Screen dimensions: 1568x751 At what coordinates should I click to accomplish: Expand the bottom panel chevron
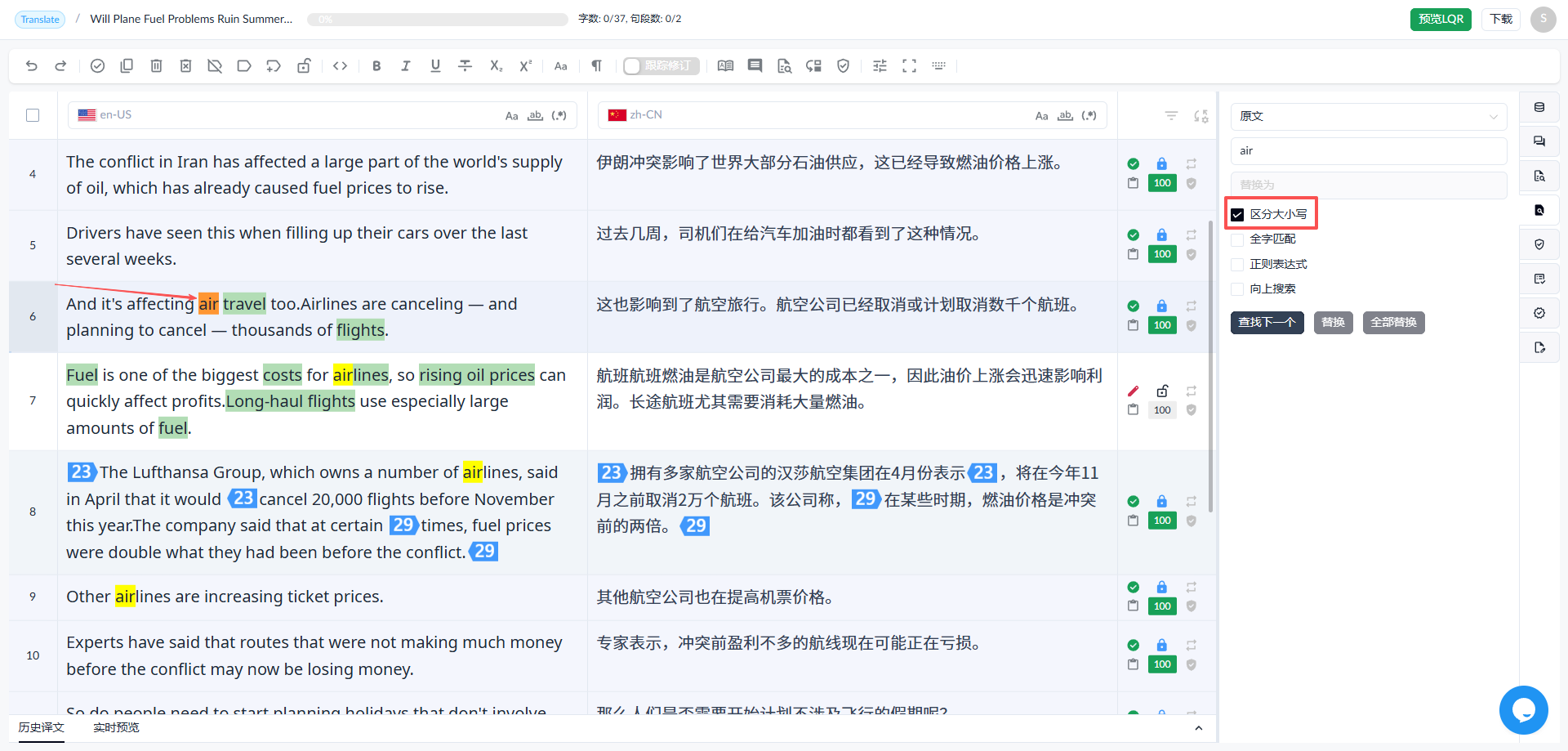pos(1198,728)
